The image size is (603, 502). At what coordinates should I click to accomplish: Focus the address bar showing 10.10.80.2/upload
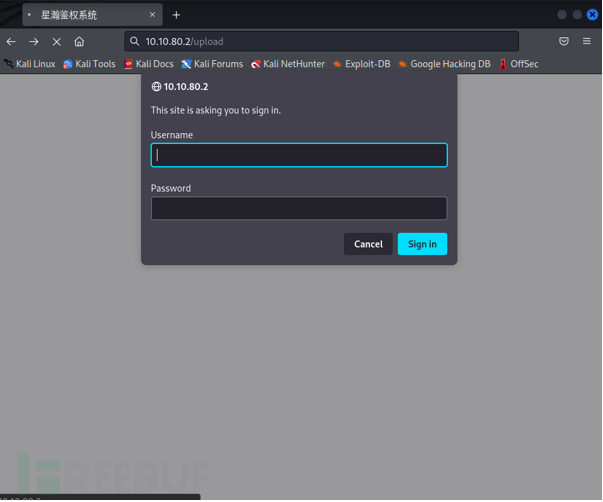point(321,41)
